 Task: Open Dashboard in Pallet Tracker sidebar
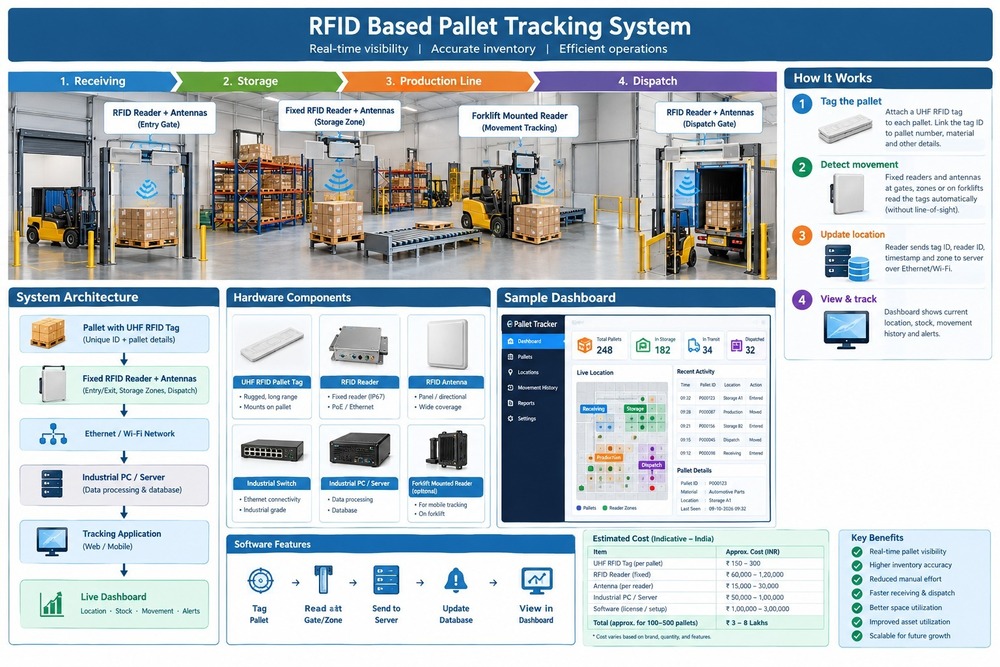[533, 341]
